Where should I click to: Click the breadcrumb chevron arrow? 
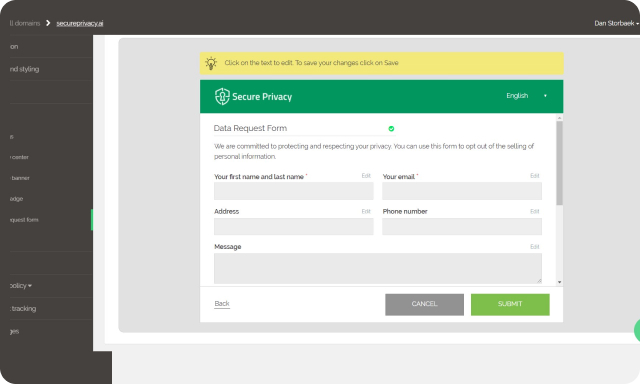48,23
